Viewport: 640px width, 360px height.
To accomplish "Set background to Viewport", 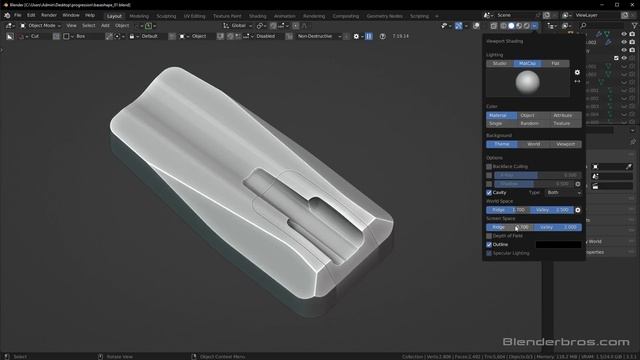I will click(x=566, y=144).
